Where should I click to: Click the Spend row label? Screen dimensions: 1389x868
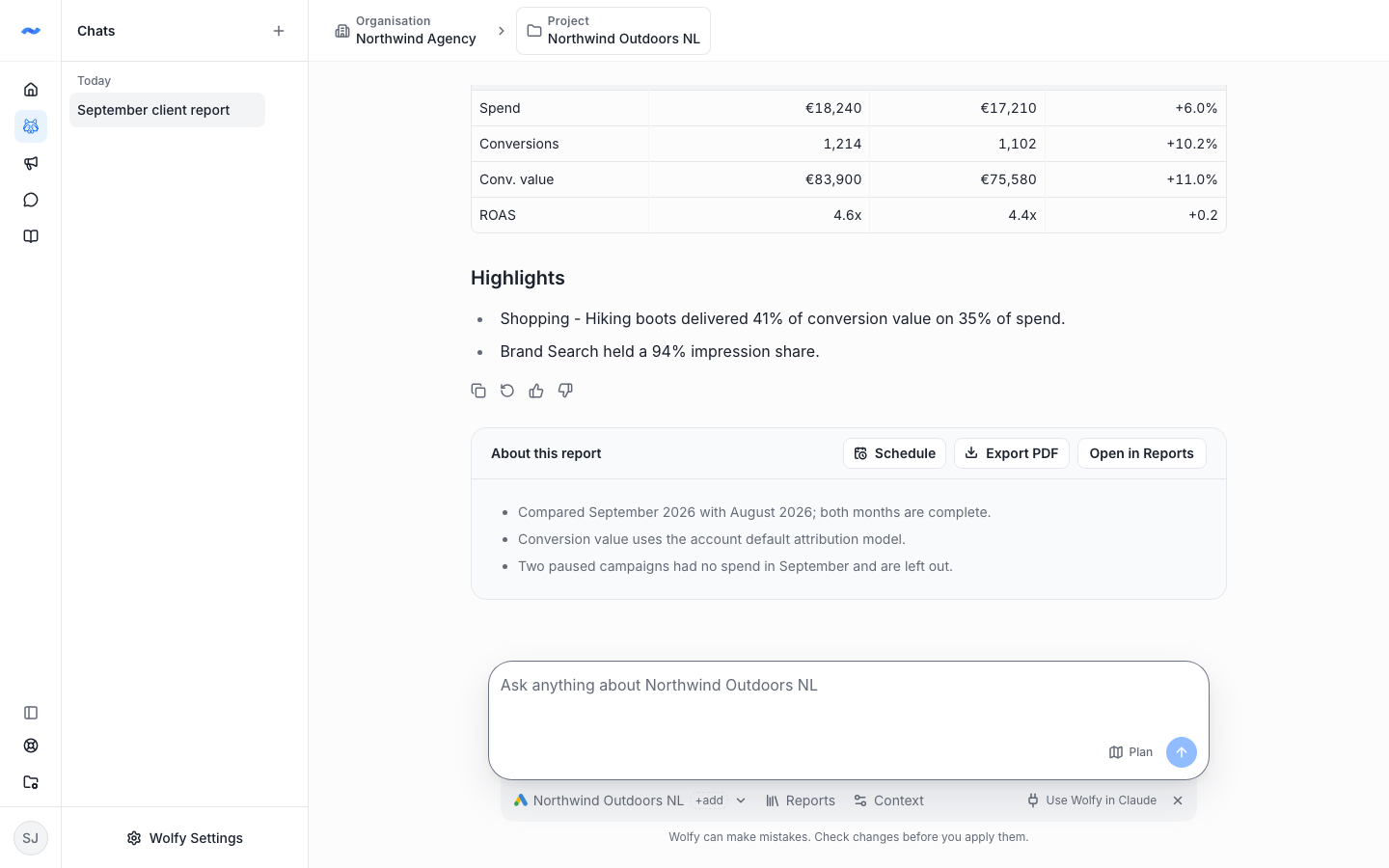[500, 108]
